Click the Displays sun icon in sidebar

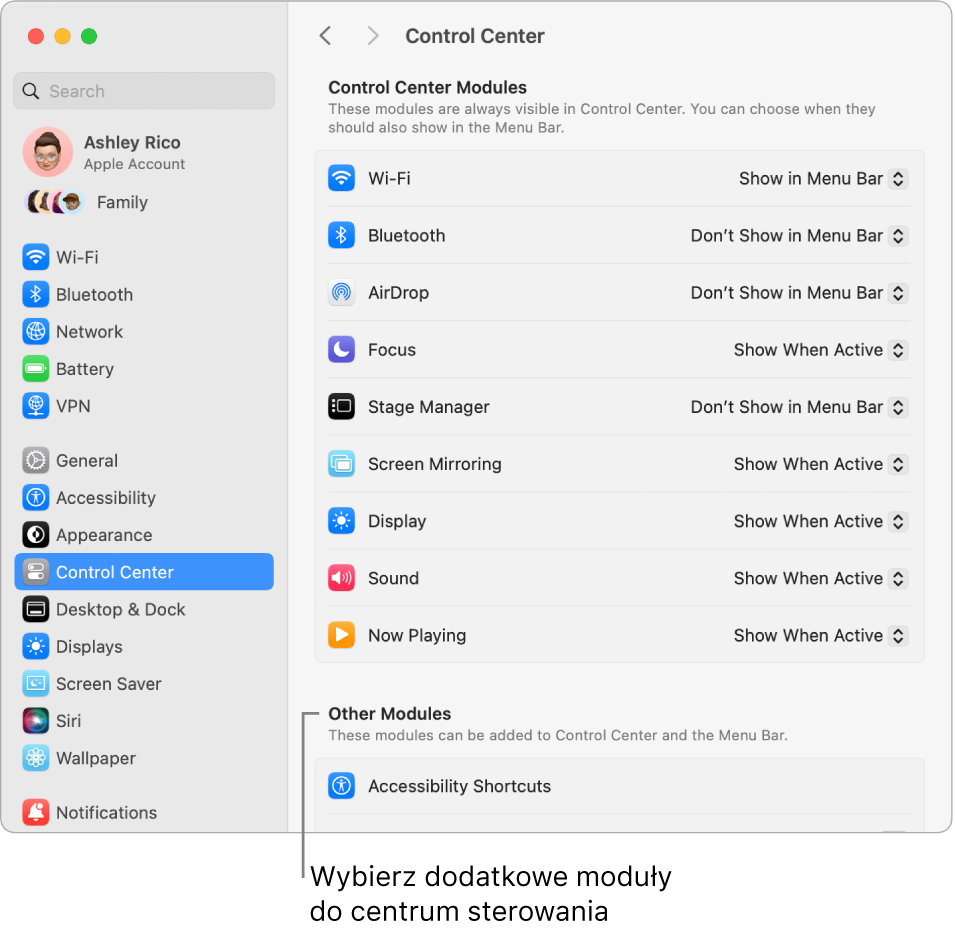tap(36, 646)
